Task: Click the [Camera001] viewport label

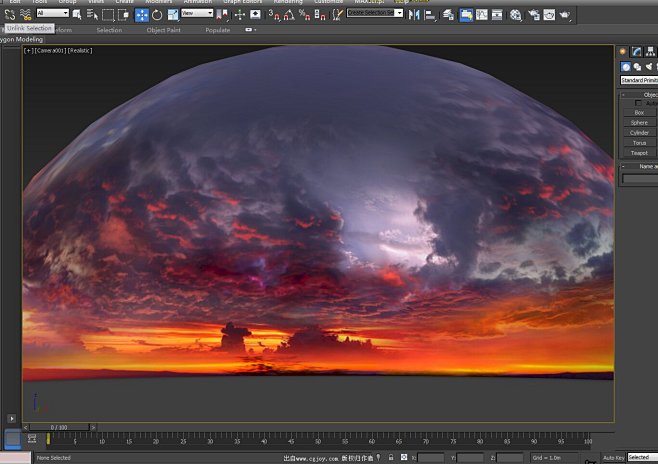Action: tap(51, 50)
